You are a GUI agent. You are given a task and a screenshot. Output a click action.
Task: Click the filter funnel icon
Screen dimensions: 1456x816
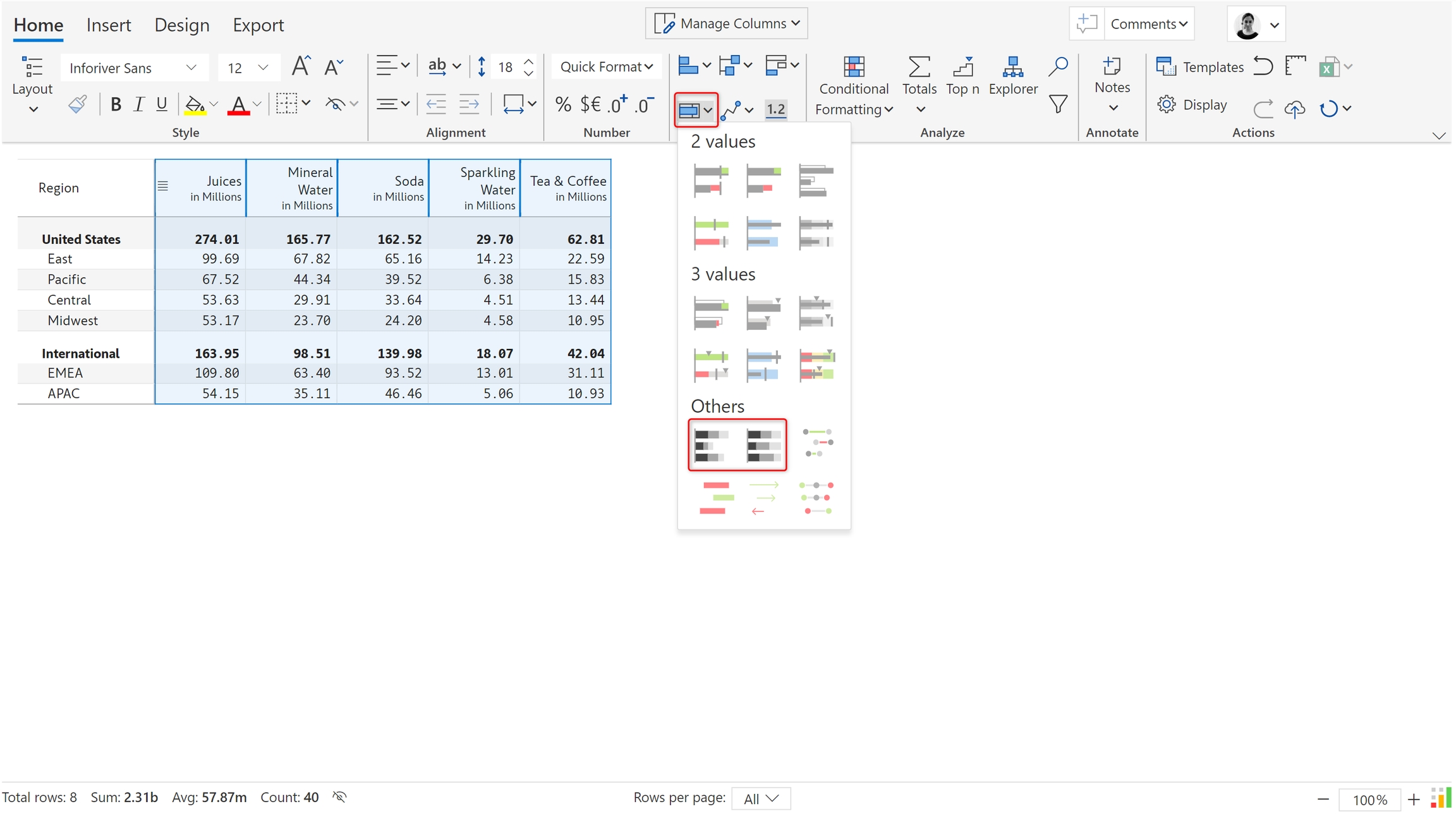[1058, 104]
